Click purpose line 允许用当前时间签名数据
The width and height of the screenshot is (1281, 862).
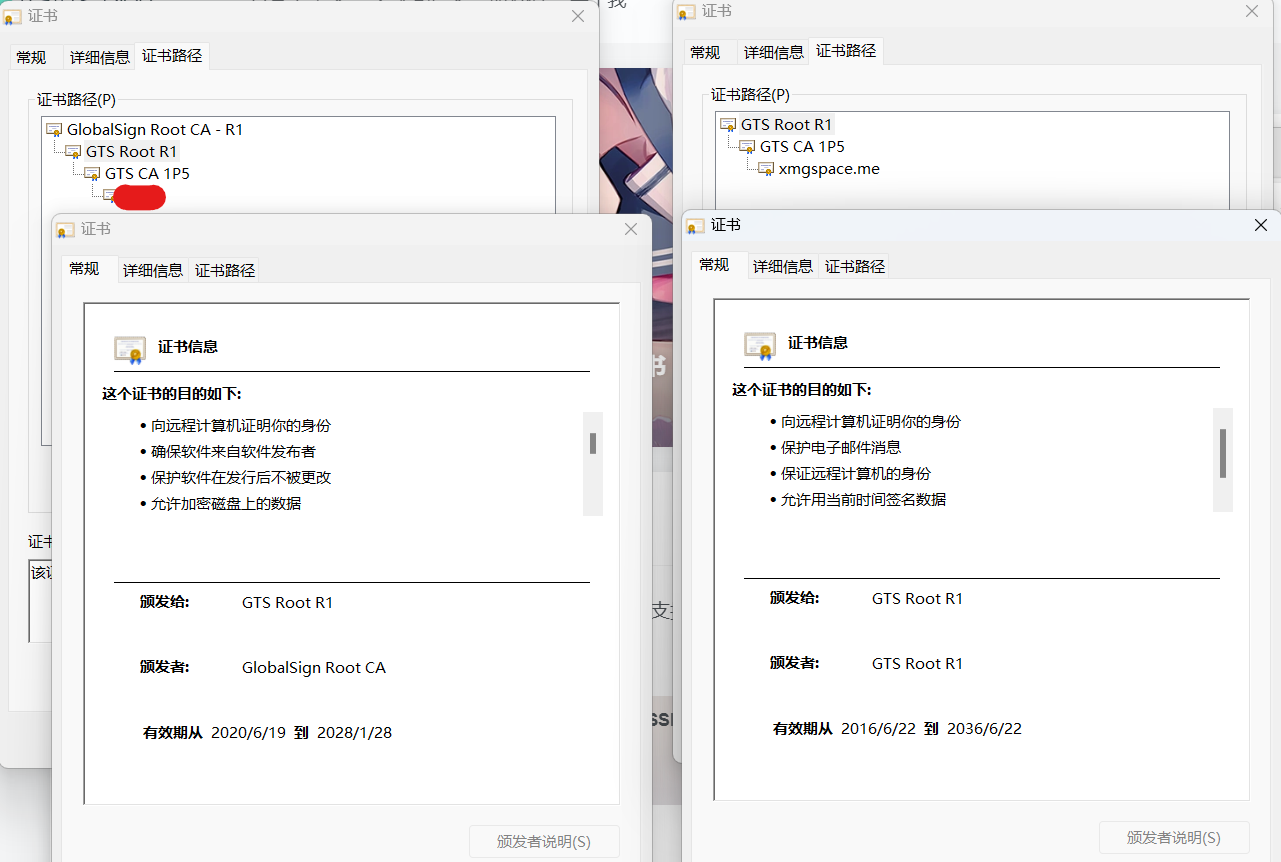(863, 500)
